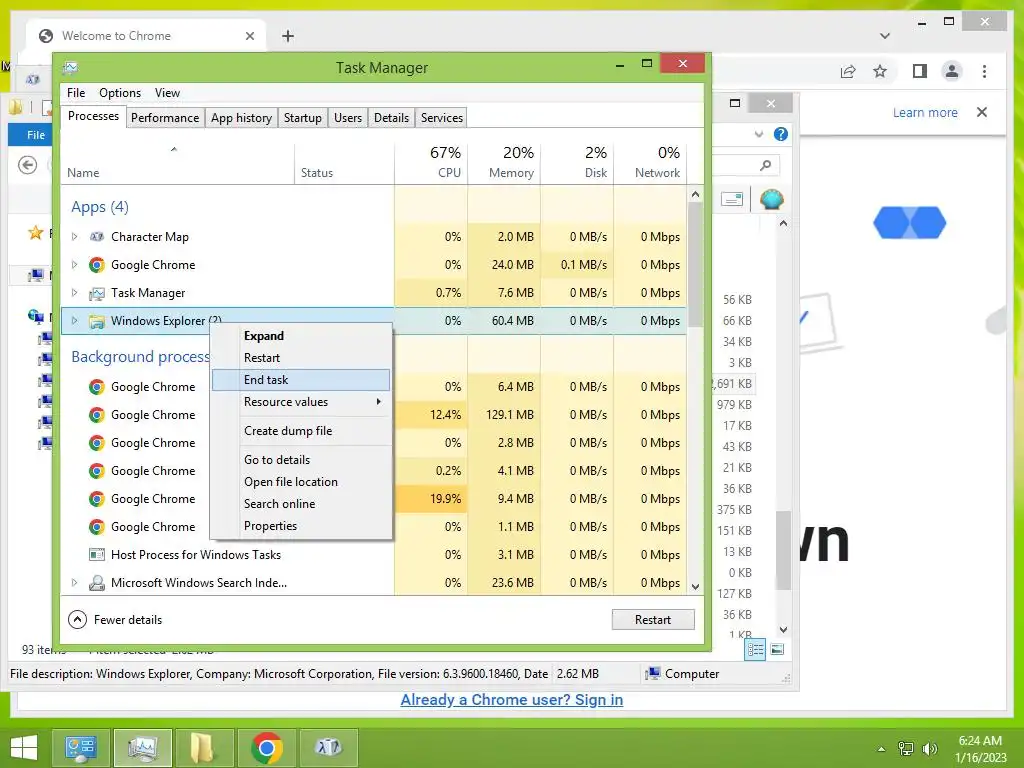
Task: Switch to the Services tab
Action: pyautogui.click(x=441, y=118)
